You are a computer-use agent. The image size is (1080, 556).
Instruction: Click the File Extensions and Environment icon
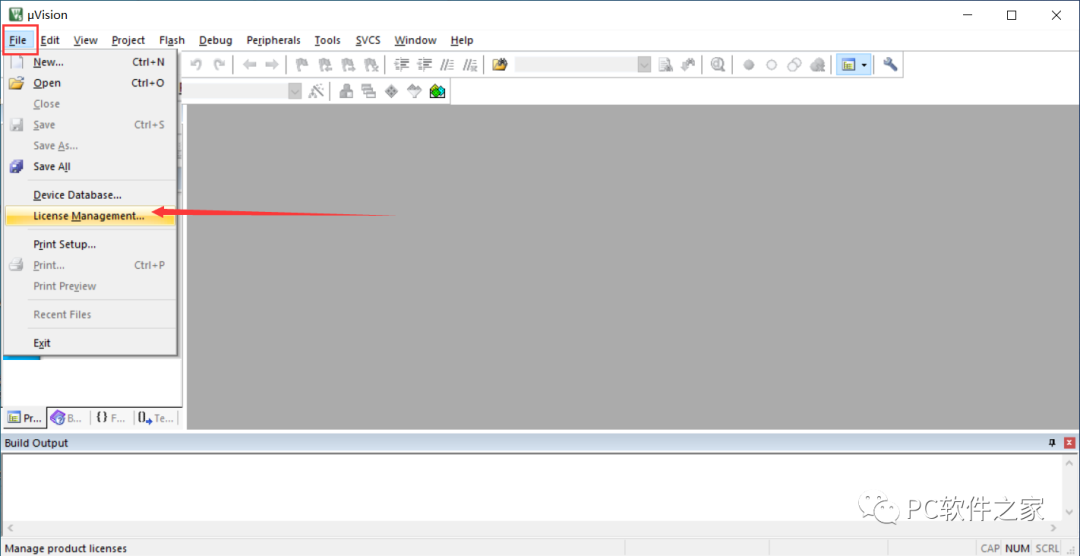pos(346,91)
